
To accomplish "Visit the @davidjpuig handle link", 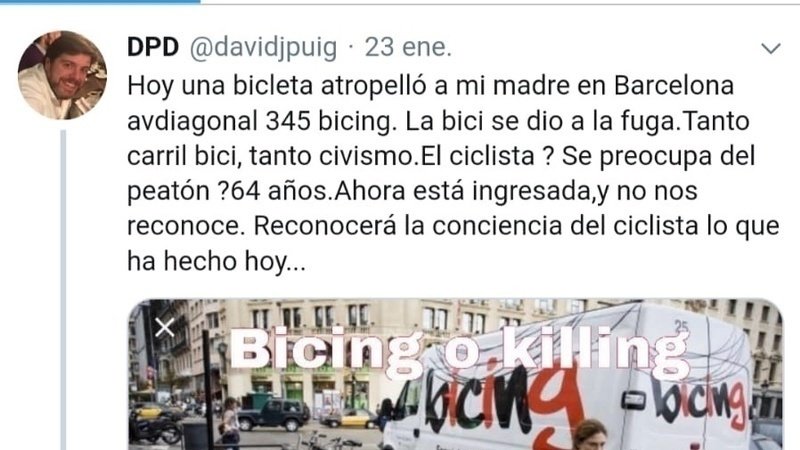I will point(263,47).
